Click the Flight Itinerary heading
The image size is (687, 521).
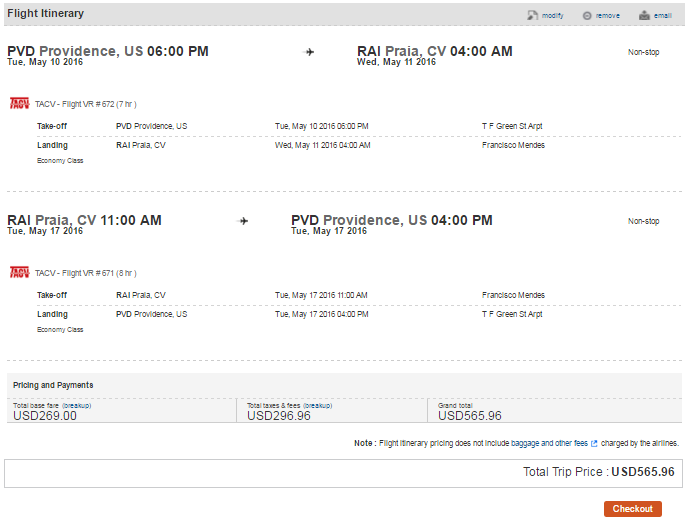46,14
